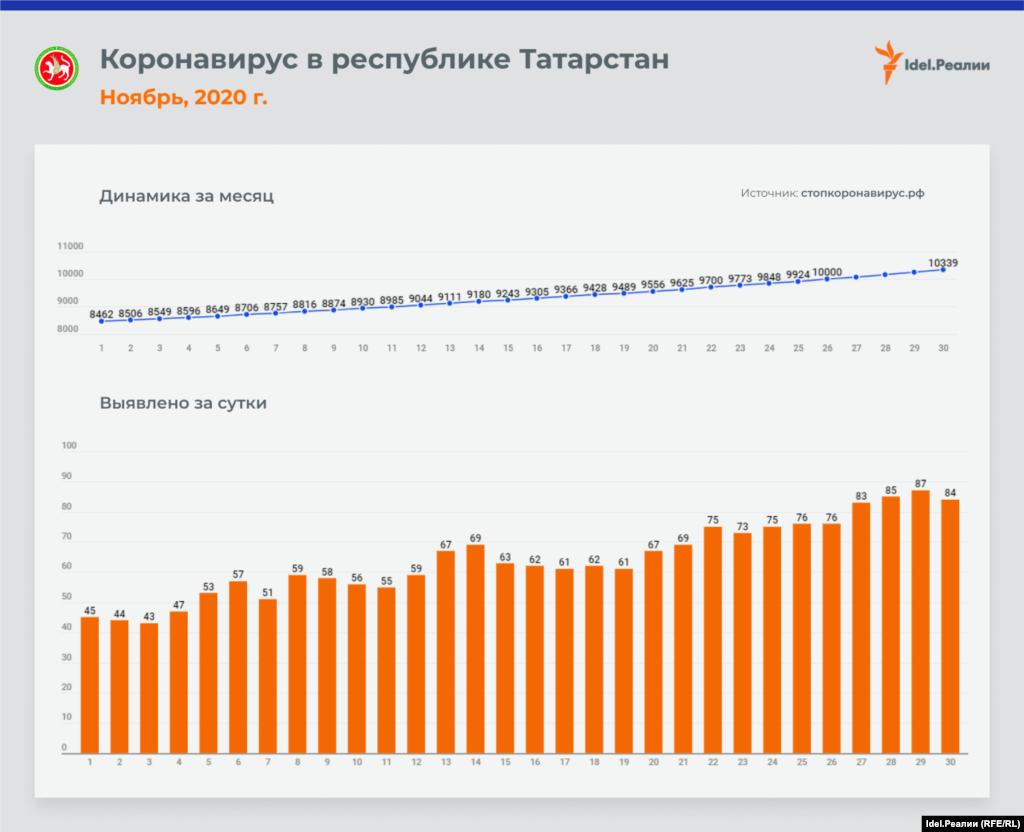Click the 'Динамика за месяц' chart heading
The image size is (1024, 832).
click(x=186, y=196)
